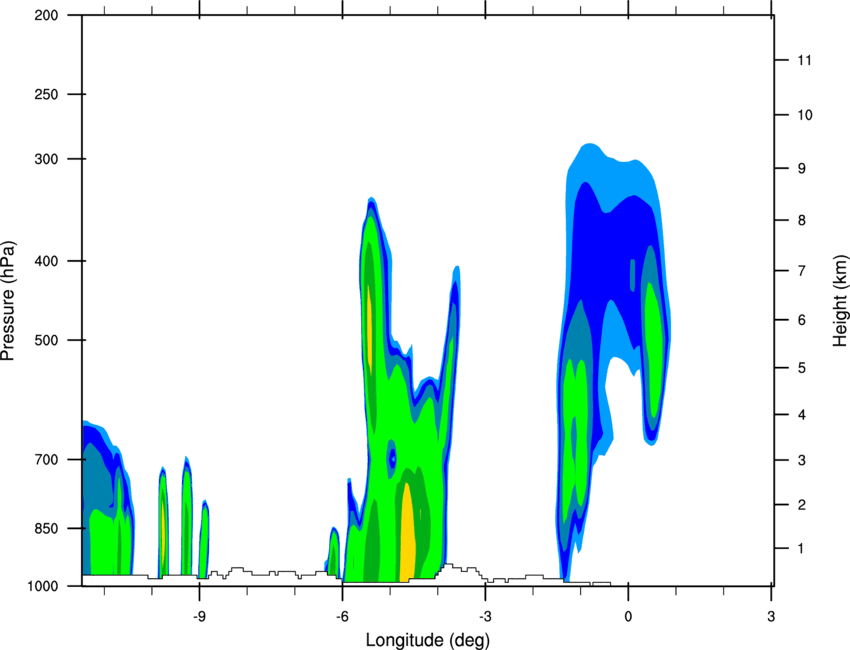Click the 500 pressure tick label

(x=46, y=340)
